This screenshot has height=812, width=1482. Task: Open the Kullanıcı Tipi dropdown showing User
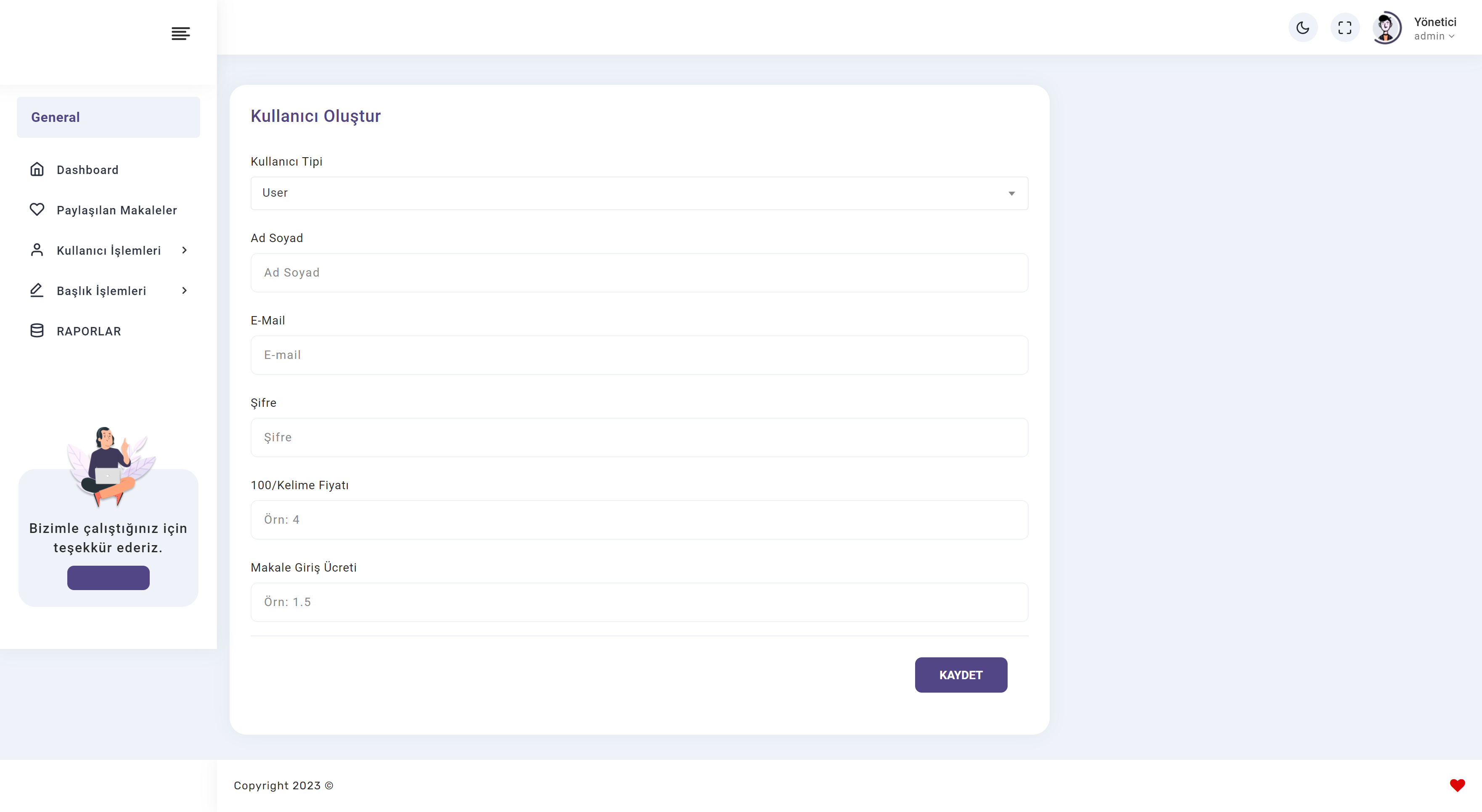(639, 193)
